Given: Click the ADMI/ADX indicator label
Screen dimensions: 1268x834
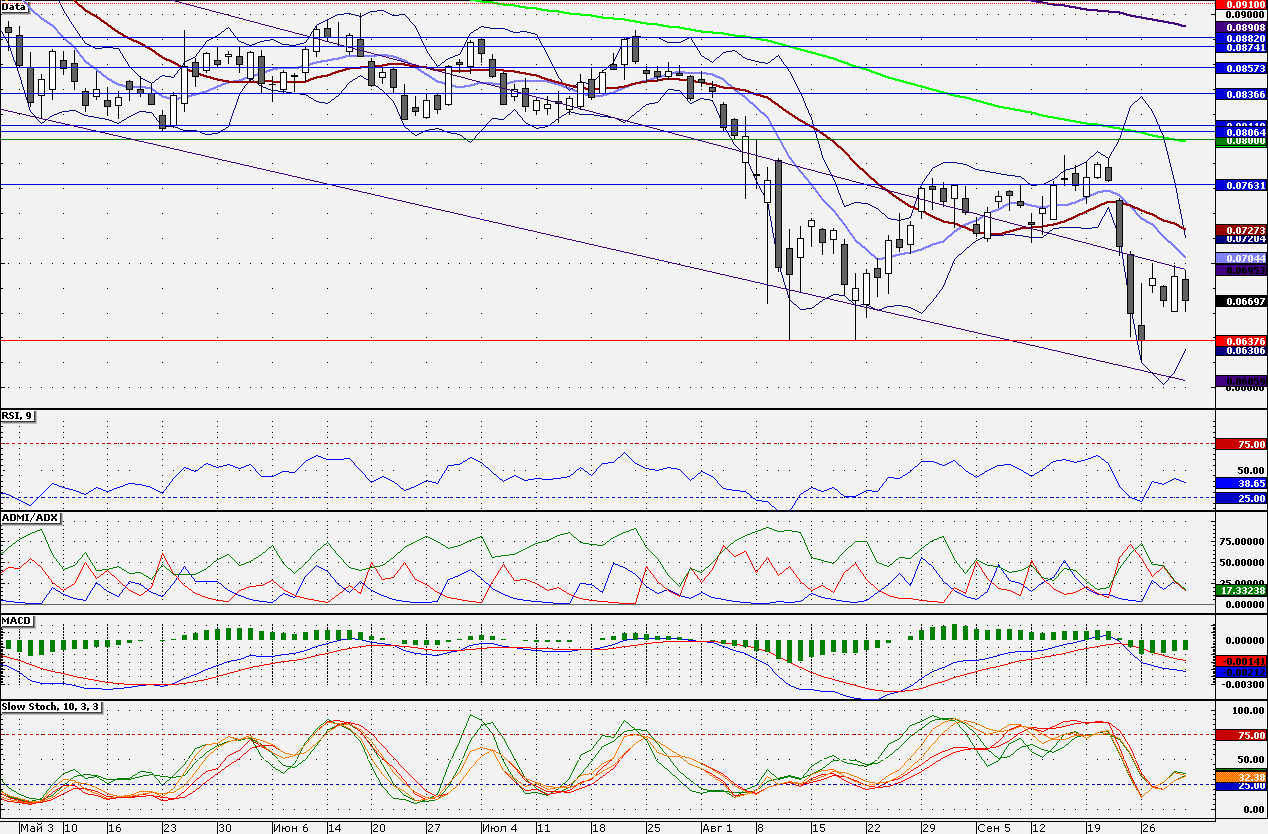Looking at the screenshot, I should pos(30,518).
